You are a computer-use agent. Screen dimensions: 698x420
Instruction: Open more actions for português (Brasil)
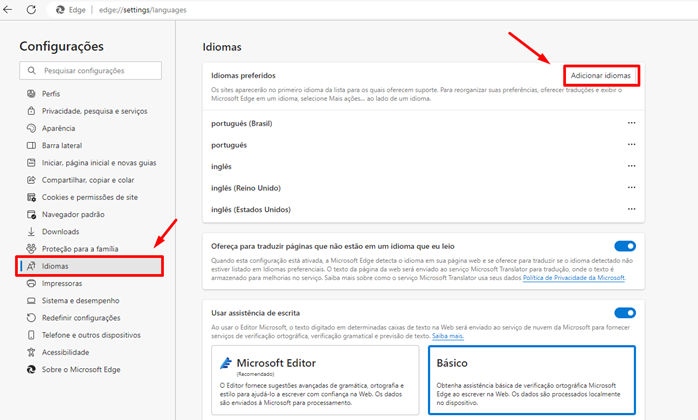click(631, 123)
